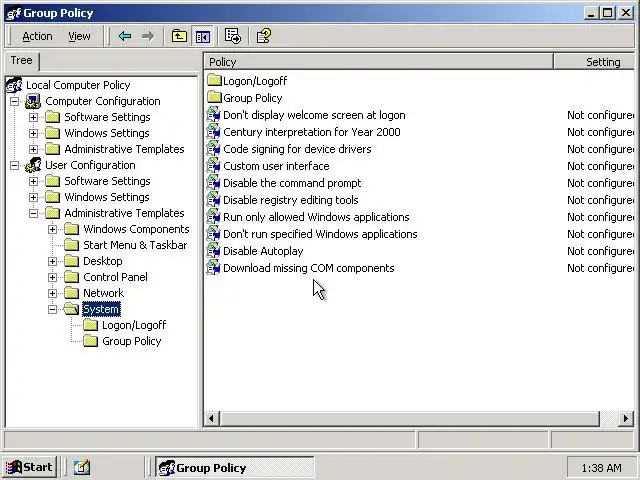Collapse the System folder node
This screenshot has width=640, height=480.
tap(53, 309)
